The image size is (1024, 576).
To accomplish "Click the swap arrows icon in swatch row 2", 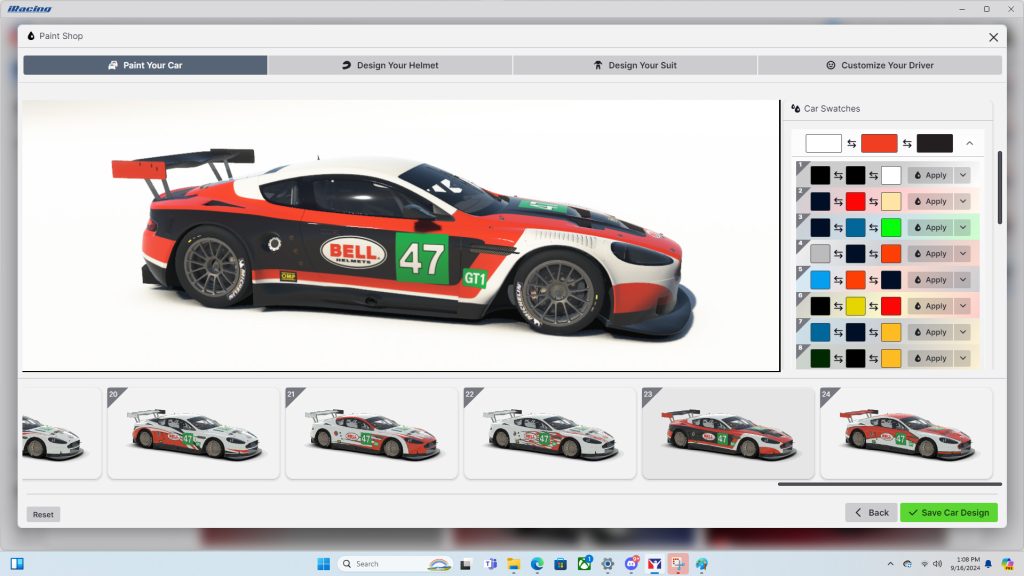I will (x=837, y=202).
